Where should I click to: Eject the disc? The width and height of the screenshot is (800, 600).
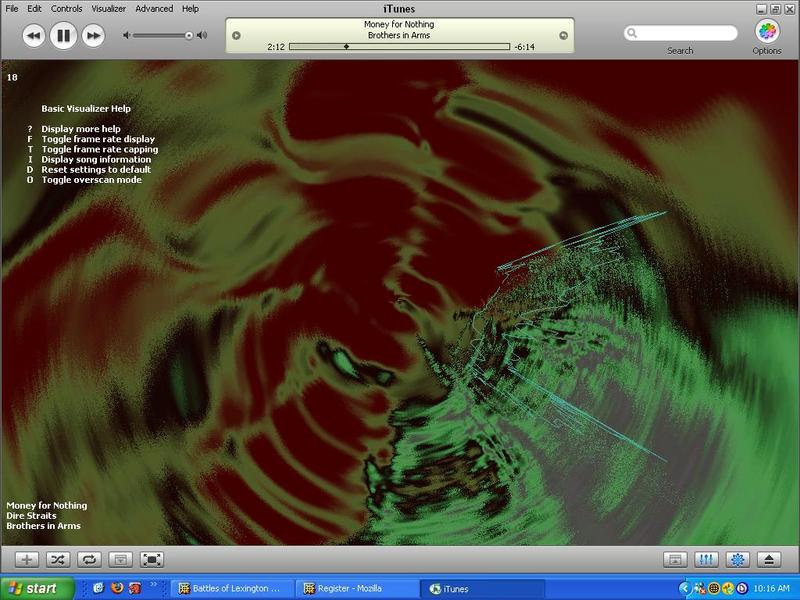click(770, 559)
